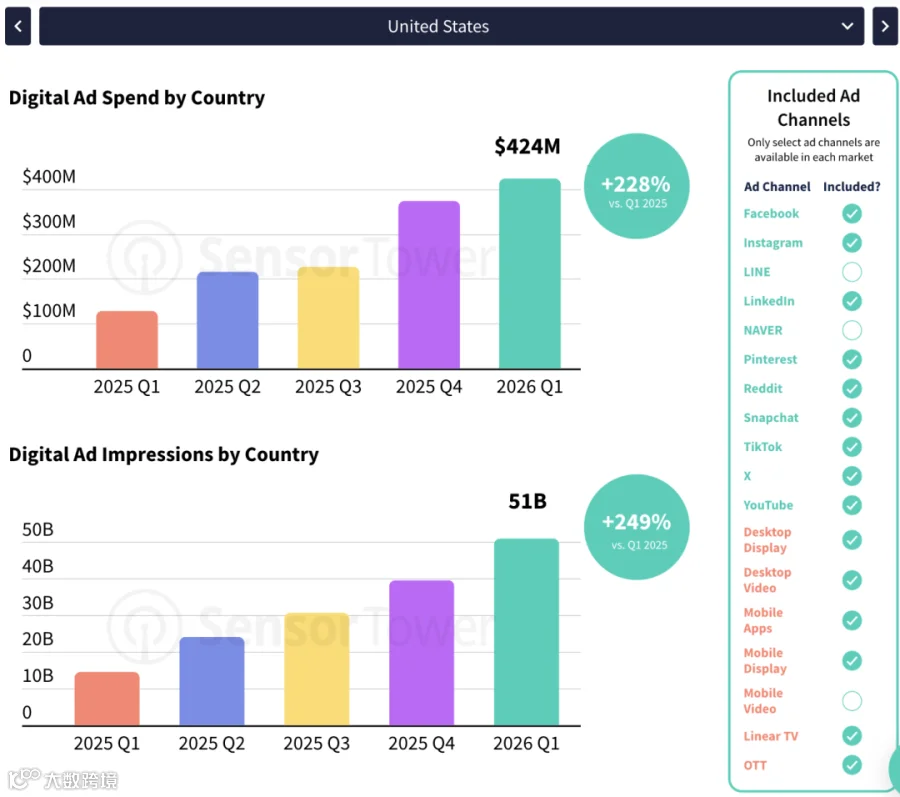Go to previous country with left arrow
The height and width of the screenshot is (797, 900).
pyautogui.click(x=18, y=26)
